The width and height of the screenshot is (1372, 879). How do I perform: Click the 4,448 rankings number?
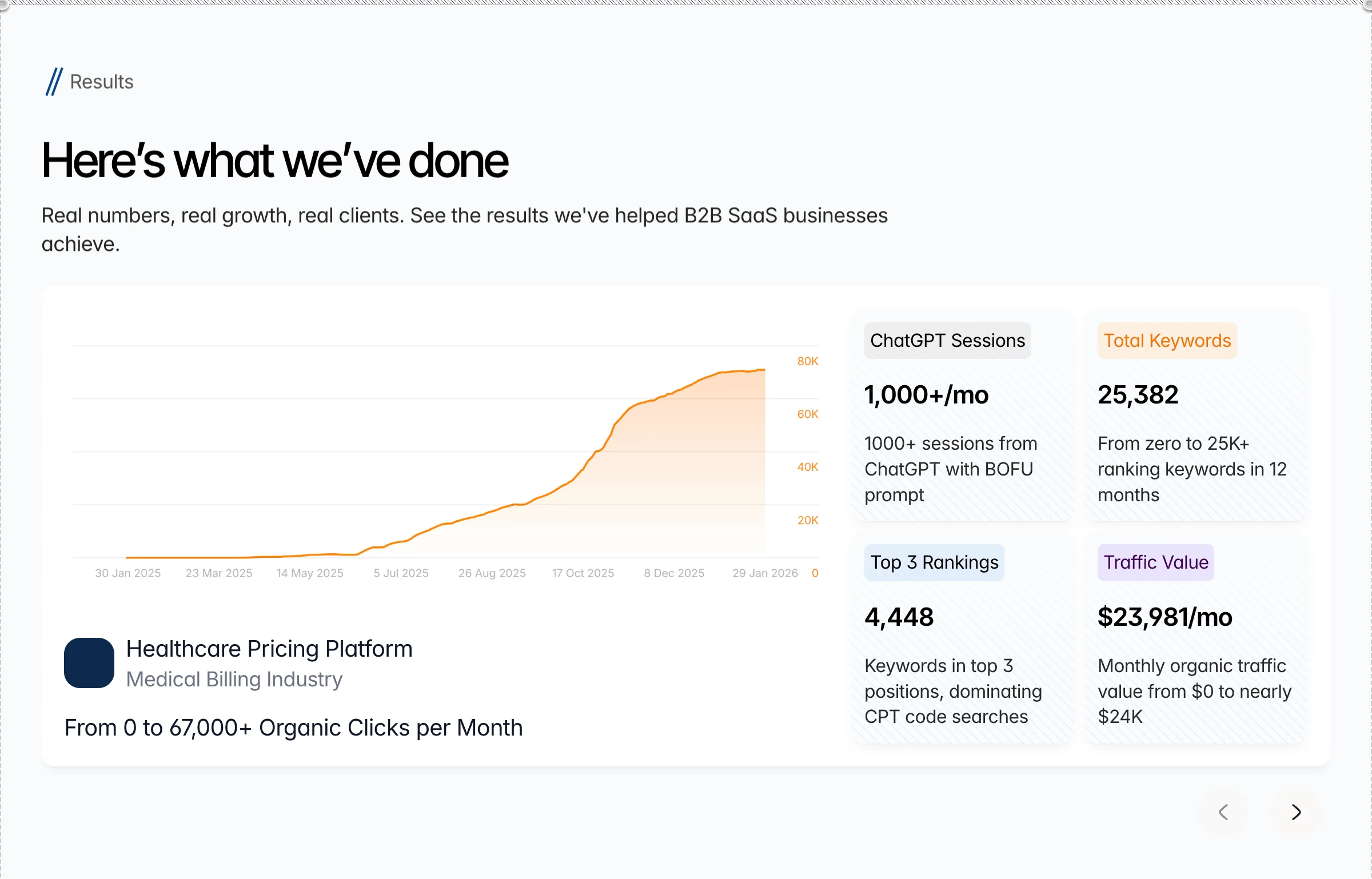click(x=899, y=617)
